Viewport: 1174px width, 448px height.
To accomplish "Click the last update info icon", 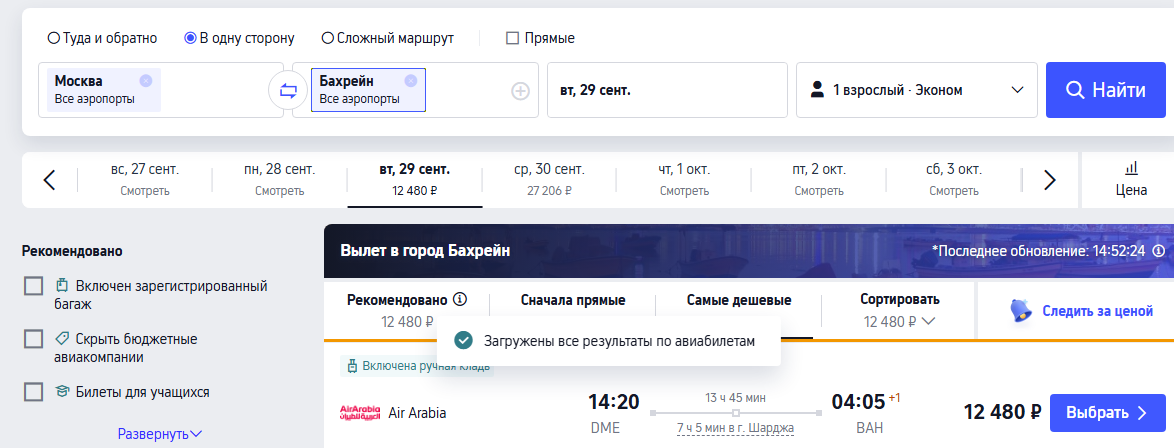I will coord(1159,251).
